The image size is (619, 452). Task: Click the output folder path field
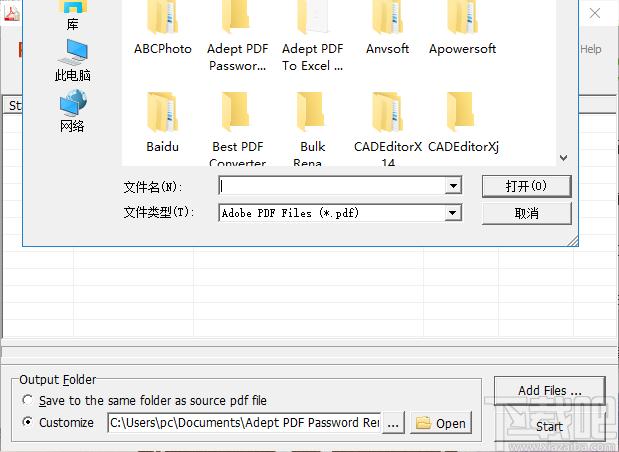pyautogui.click(x=244, y=423)
